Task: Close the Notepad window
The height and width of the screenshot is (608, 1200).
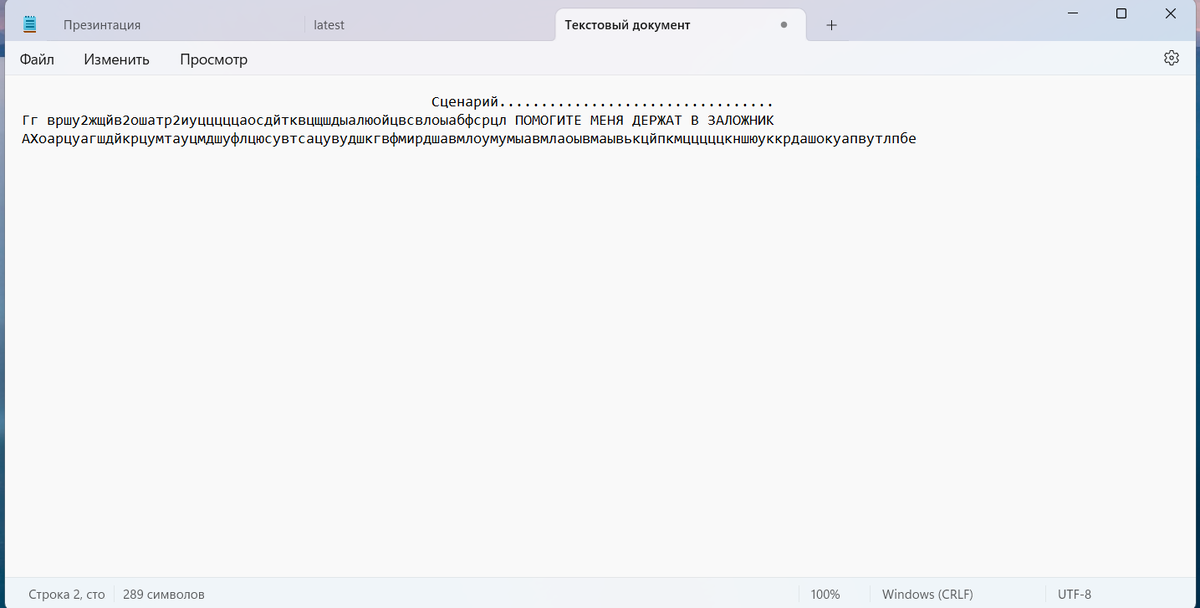Action: point(1171,13)
